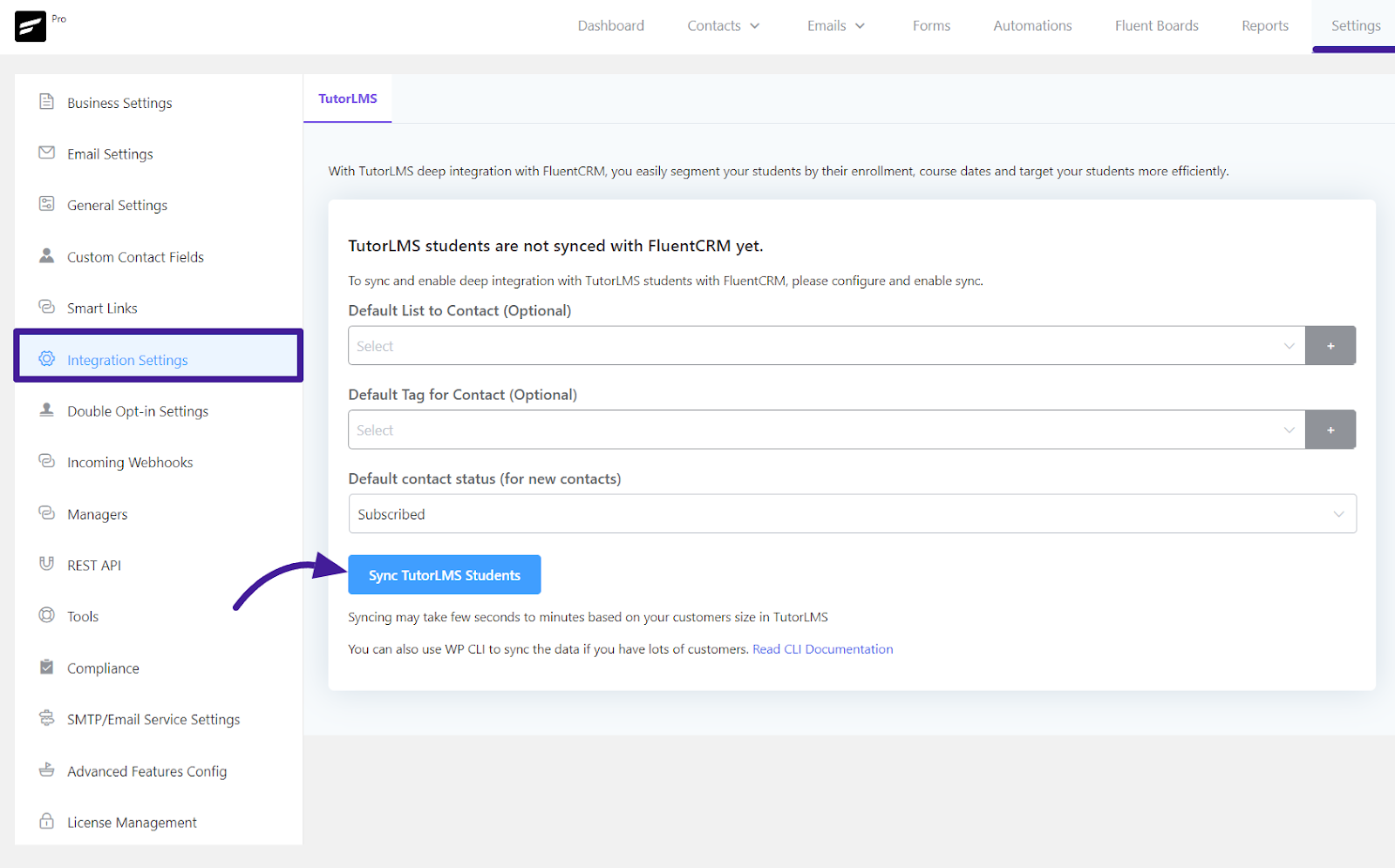Add new list with plus button

[x=1330, y=346]
